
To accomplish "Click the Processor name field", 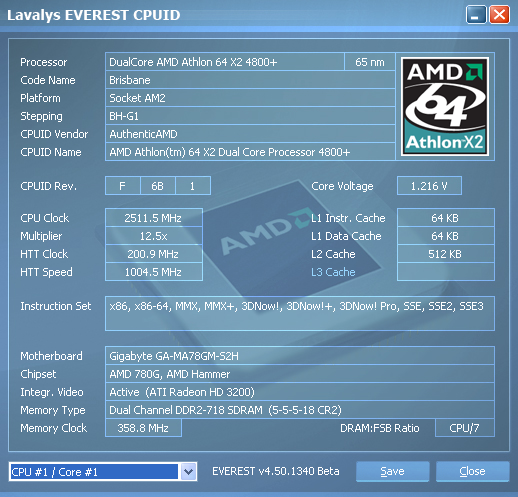I will tap(225, 62).
